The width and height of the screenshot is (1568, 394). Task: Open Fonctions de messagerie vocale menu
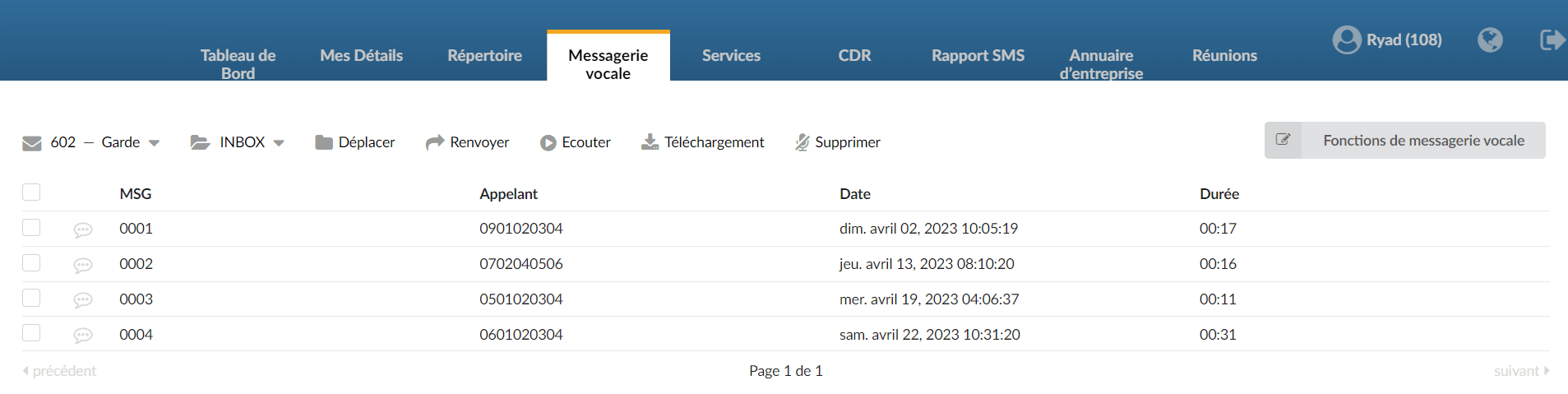1405,141
